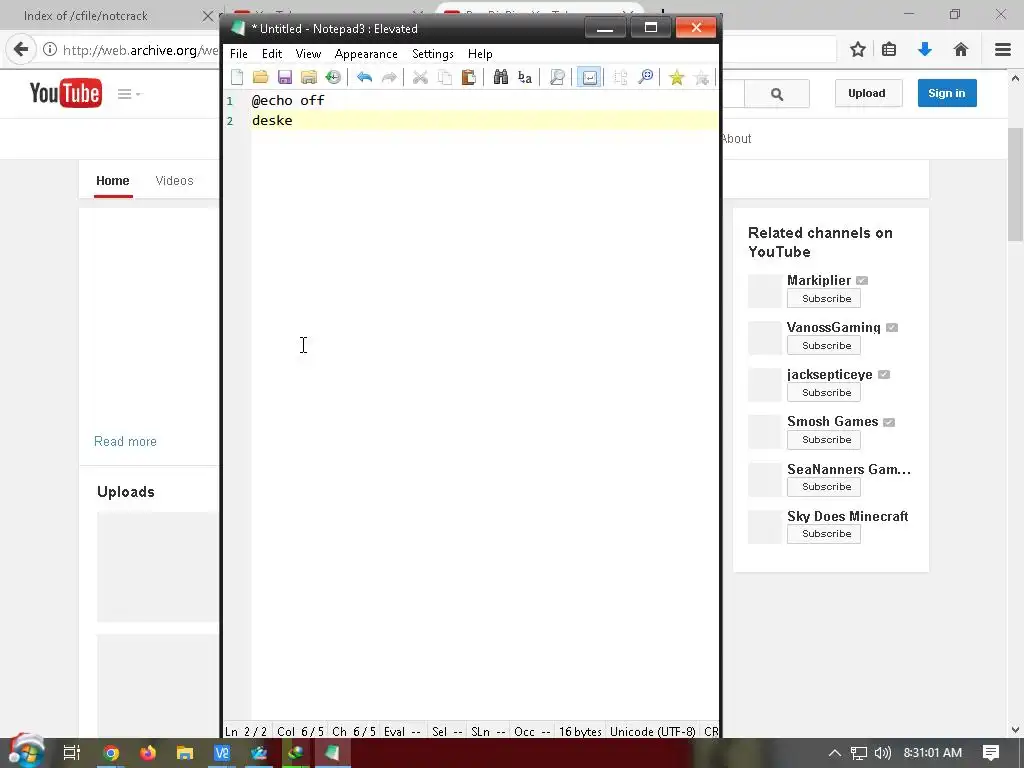
Task: Open the File menu in Notepad3
Action: point(238,54)
